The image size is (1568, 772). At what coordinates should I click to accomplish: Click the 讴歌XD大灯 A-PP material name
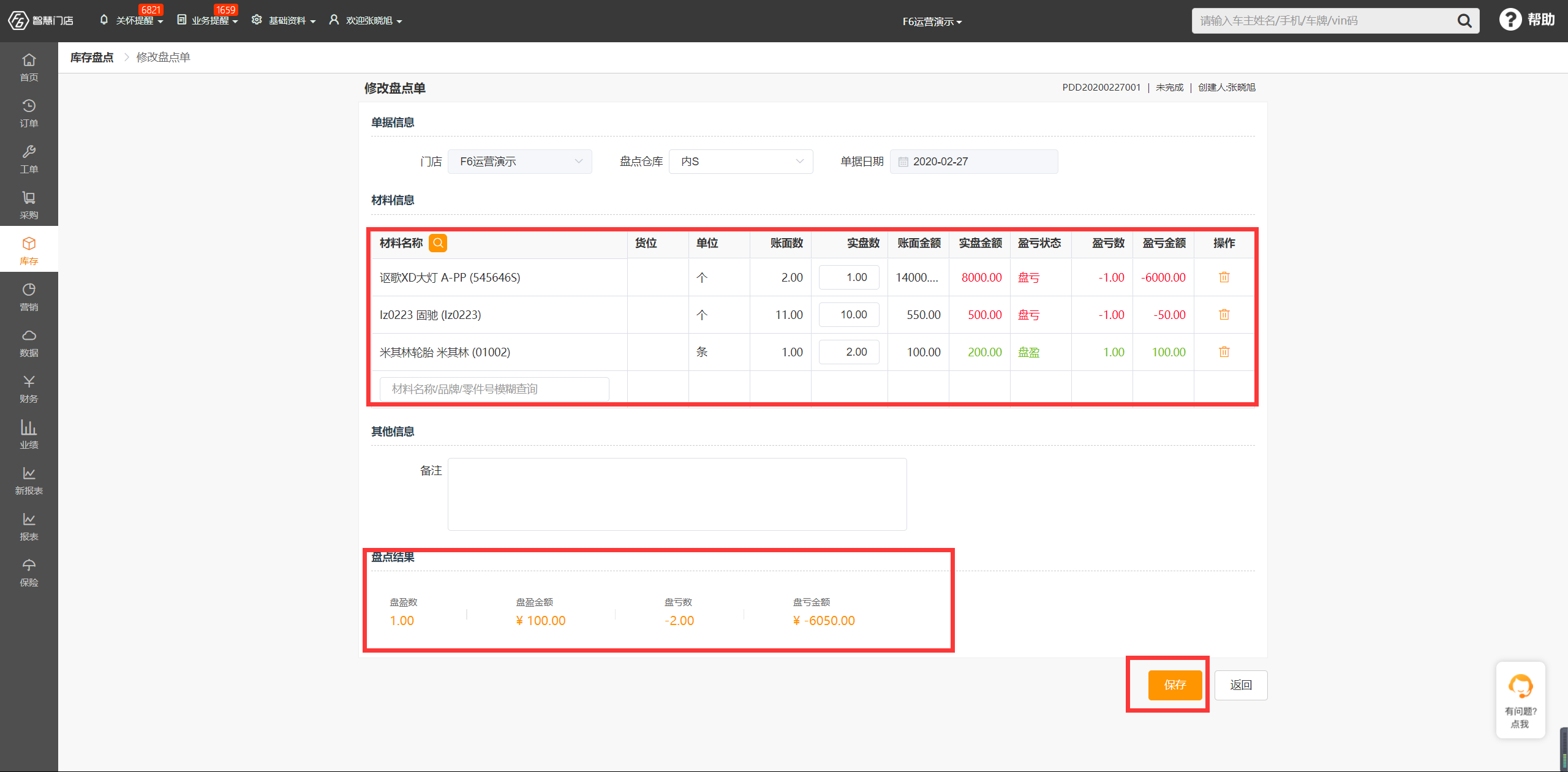tap(450, 277)
